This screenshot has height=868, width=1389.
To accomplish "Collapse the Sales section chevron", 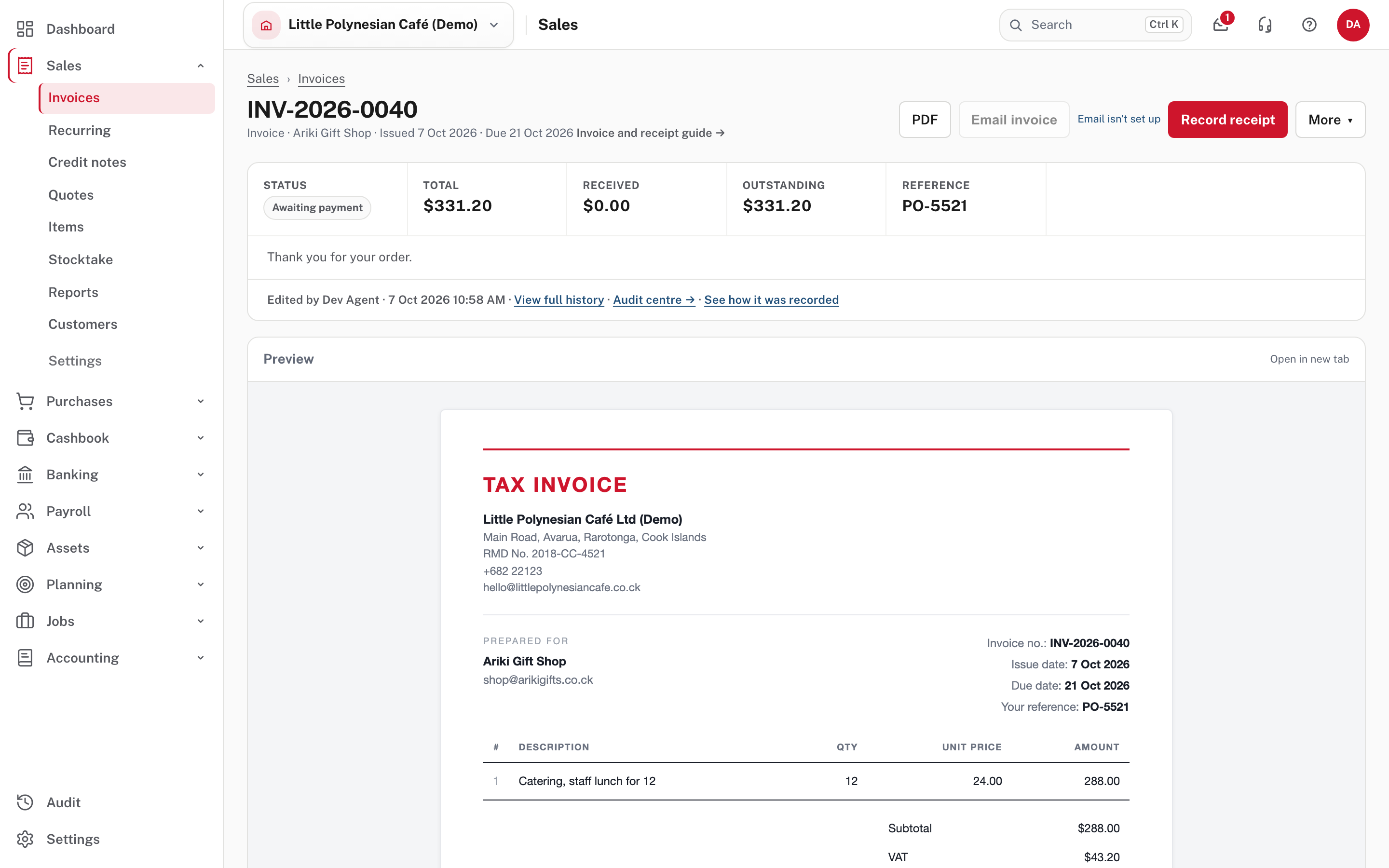I will (200, 66).
